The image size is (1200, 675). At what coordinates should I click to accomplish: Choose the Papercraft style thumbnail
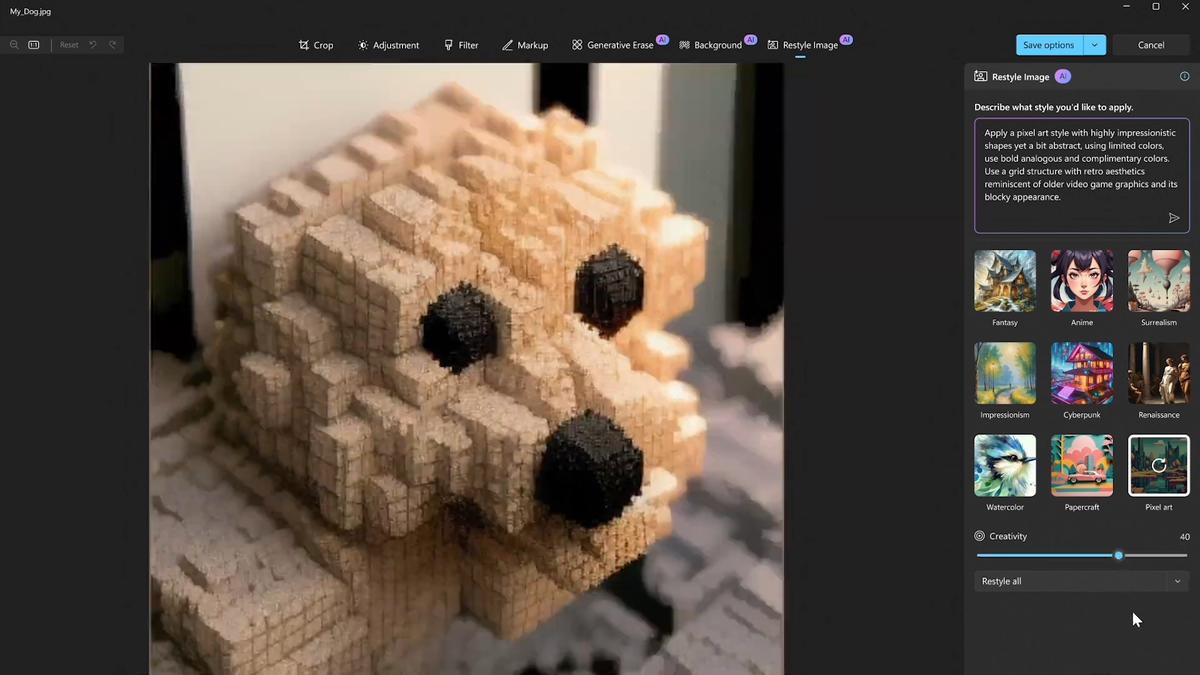[1082, 465]
